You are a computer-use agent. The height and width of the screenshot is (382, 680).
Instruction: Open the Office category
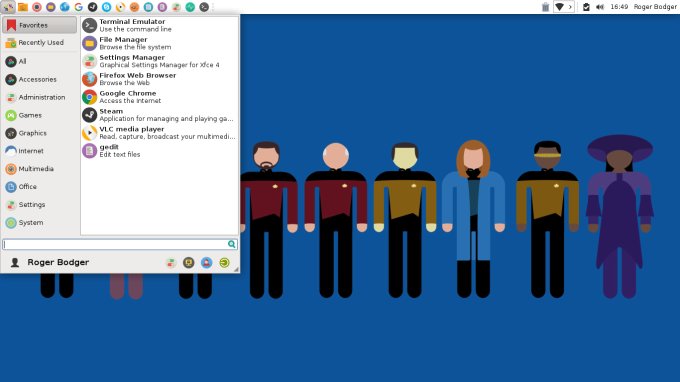[39, 186]
